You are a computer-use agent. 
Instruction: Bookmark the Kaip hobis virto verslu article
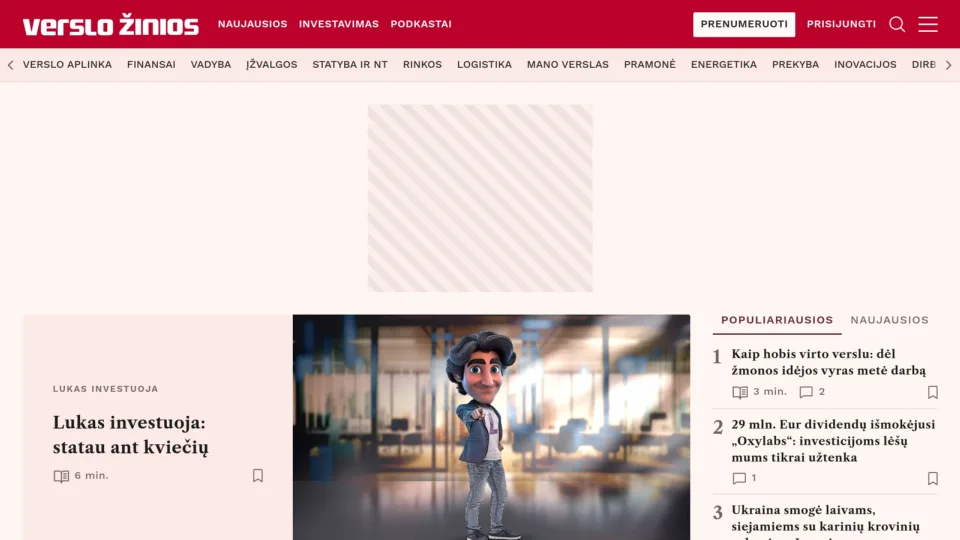point(932,392)
